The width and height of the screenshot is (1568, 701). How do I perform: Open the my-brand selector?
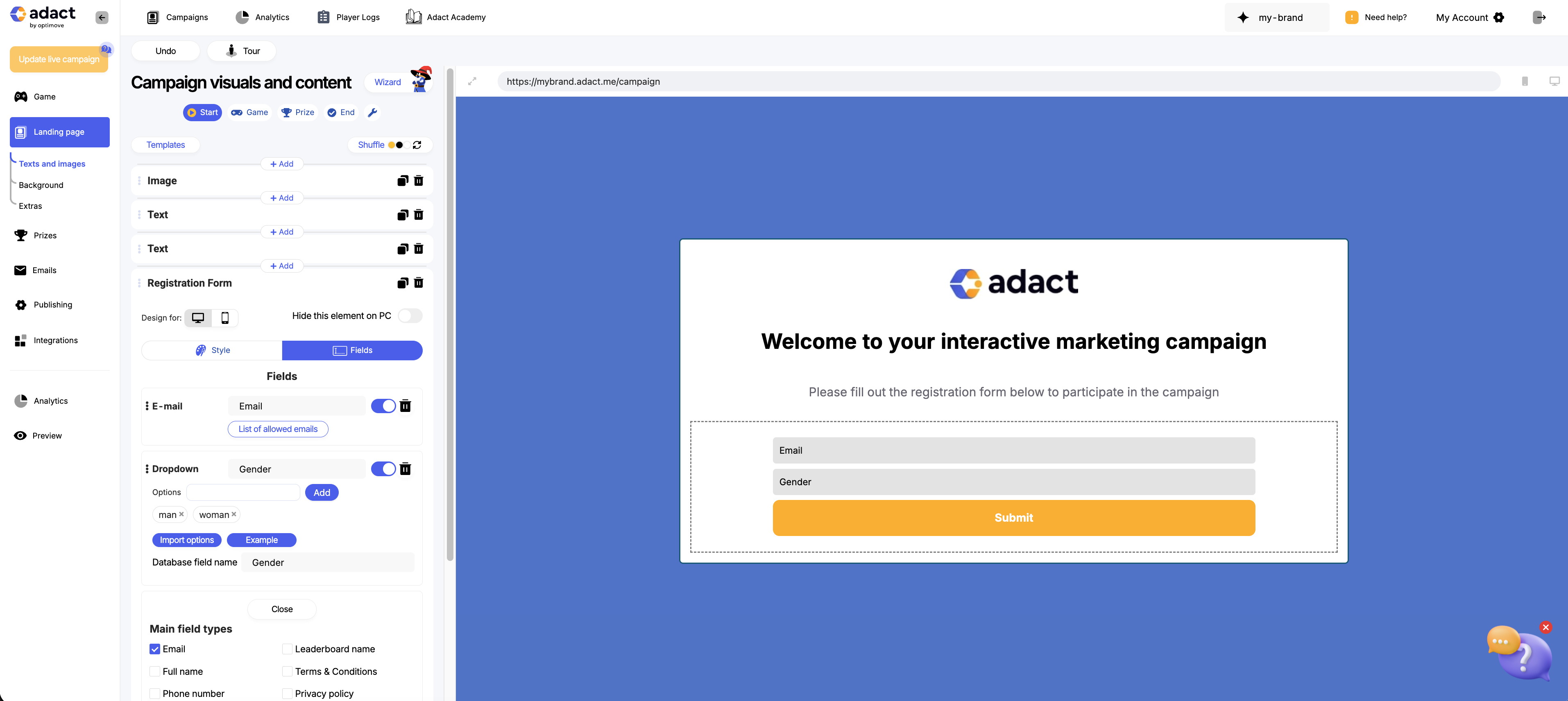[1276, 18]
